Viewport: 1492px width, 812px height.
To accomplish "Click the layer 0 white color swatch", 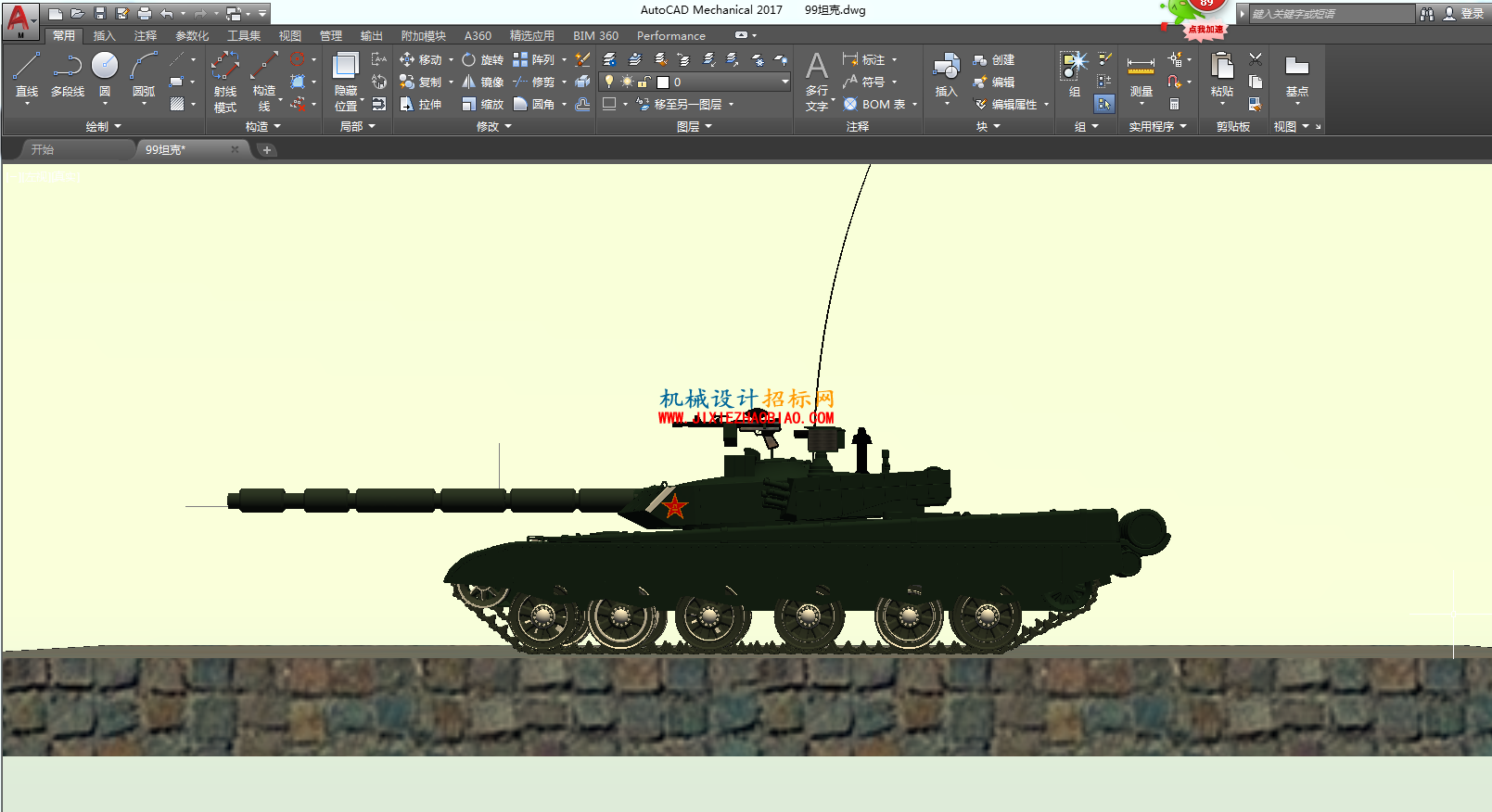I will (663, 82).
